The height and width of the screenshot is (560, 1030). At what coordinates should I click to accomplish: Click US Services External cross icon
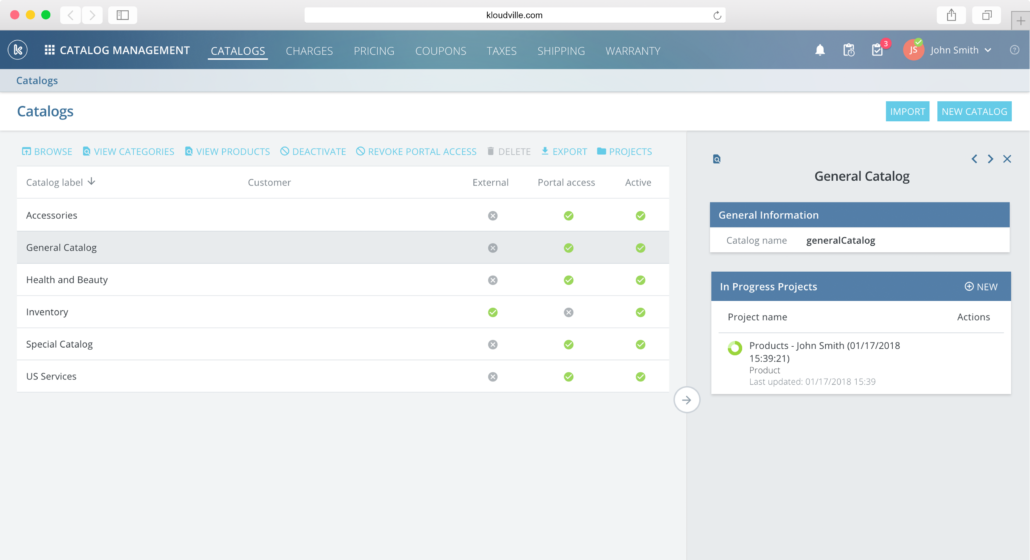(493, 376)
